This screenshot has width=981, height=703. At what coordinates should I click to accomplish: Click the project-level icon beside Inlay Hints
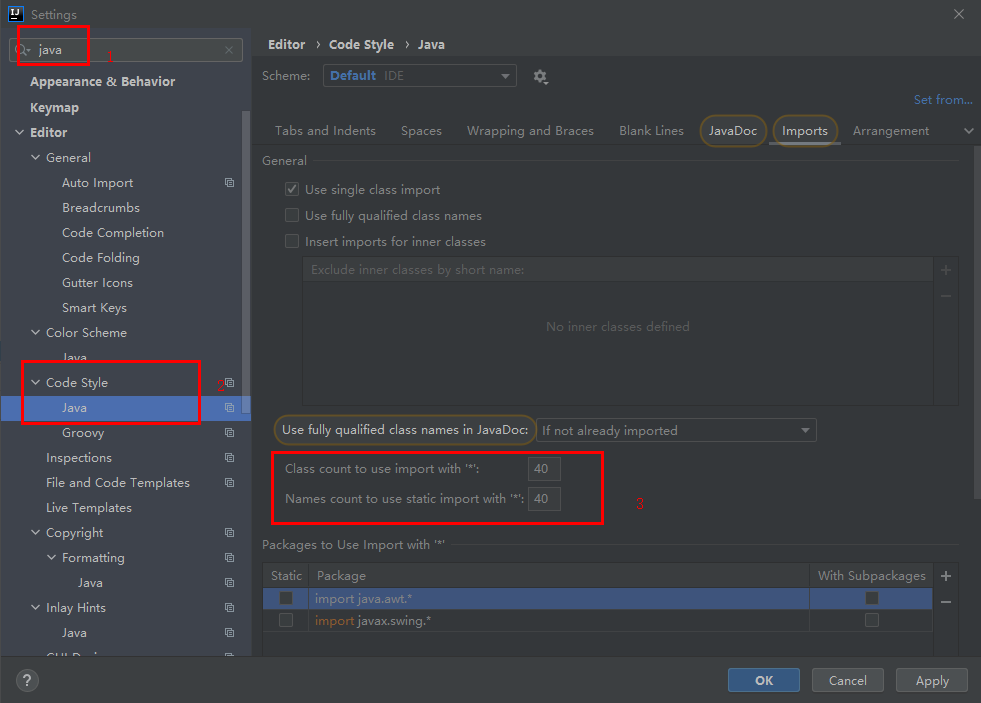pyautogui.click(x=230, y=607)
